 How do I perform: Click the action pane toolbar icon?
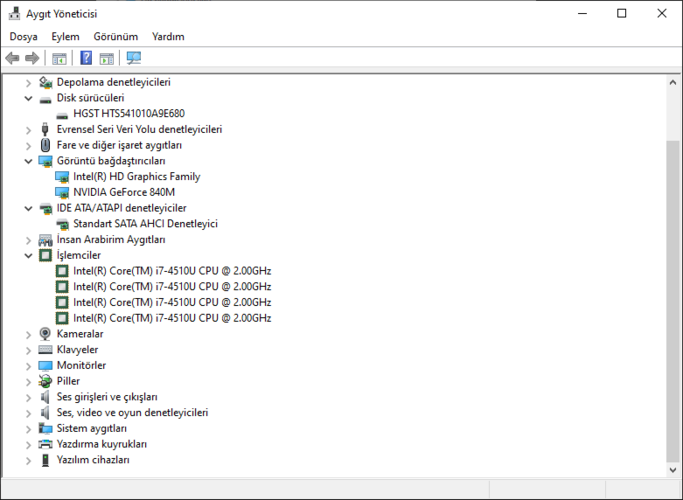[x=107, y=58]
